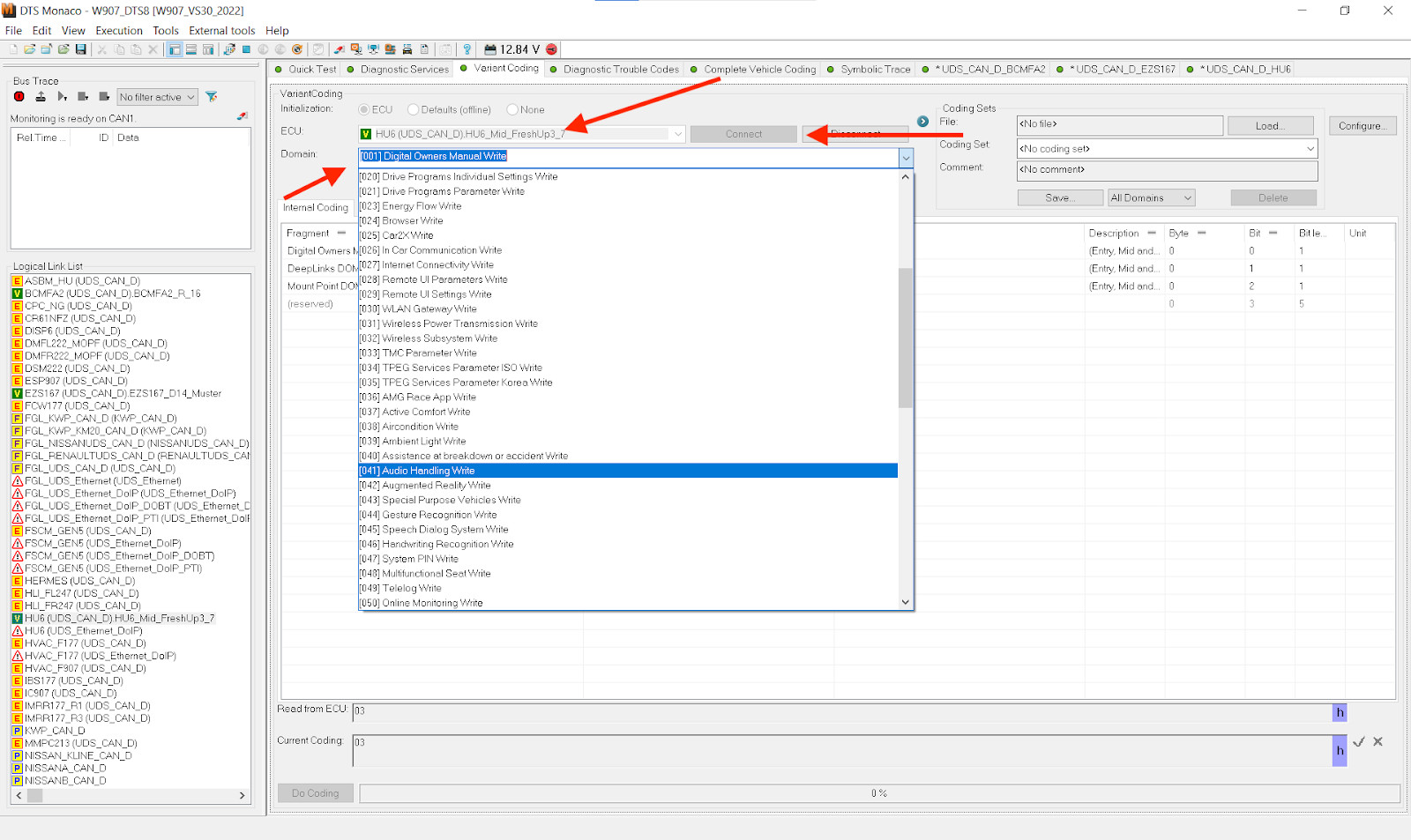Click the Save diskette icon in toolbar
The width and height of the screenshot is (1411, 840).
[x=80, y=49]
